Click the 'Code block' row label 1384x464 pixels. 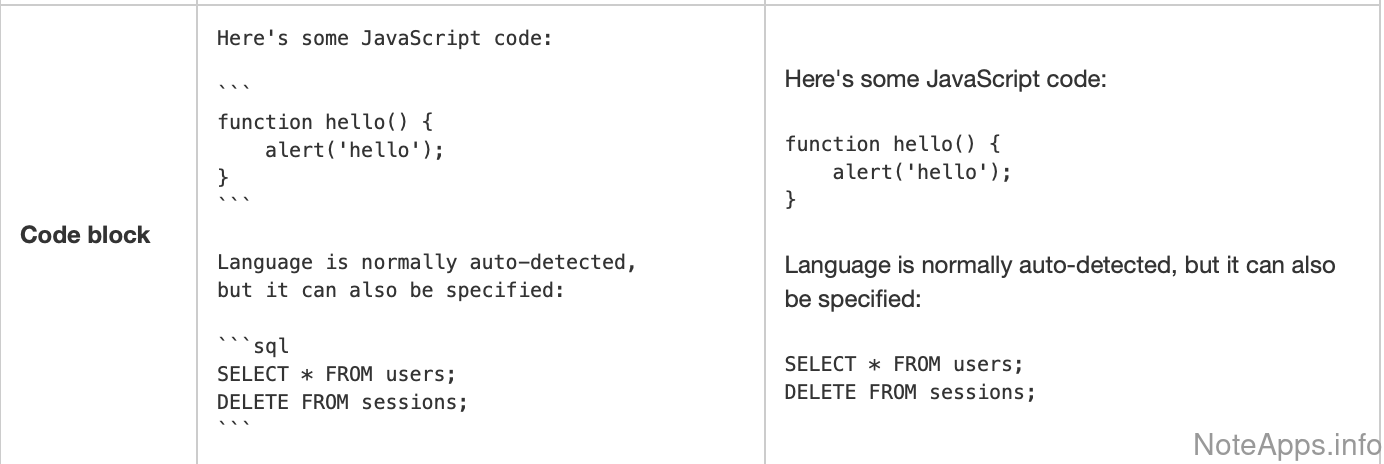pyautogui.click(x=85, y=235)
